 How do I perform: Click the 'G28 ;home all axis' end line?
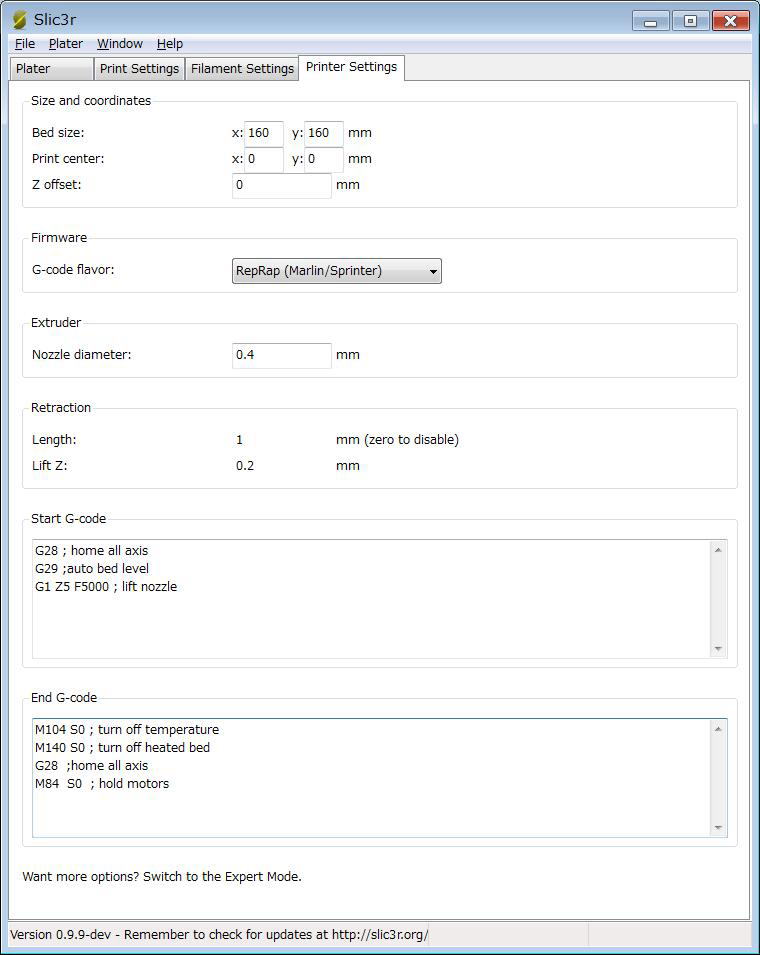pyautogui.click(x=91, y=766)
